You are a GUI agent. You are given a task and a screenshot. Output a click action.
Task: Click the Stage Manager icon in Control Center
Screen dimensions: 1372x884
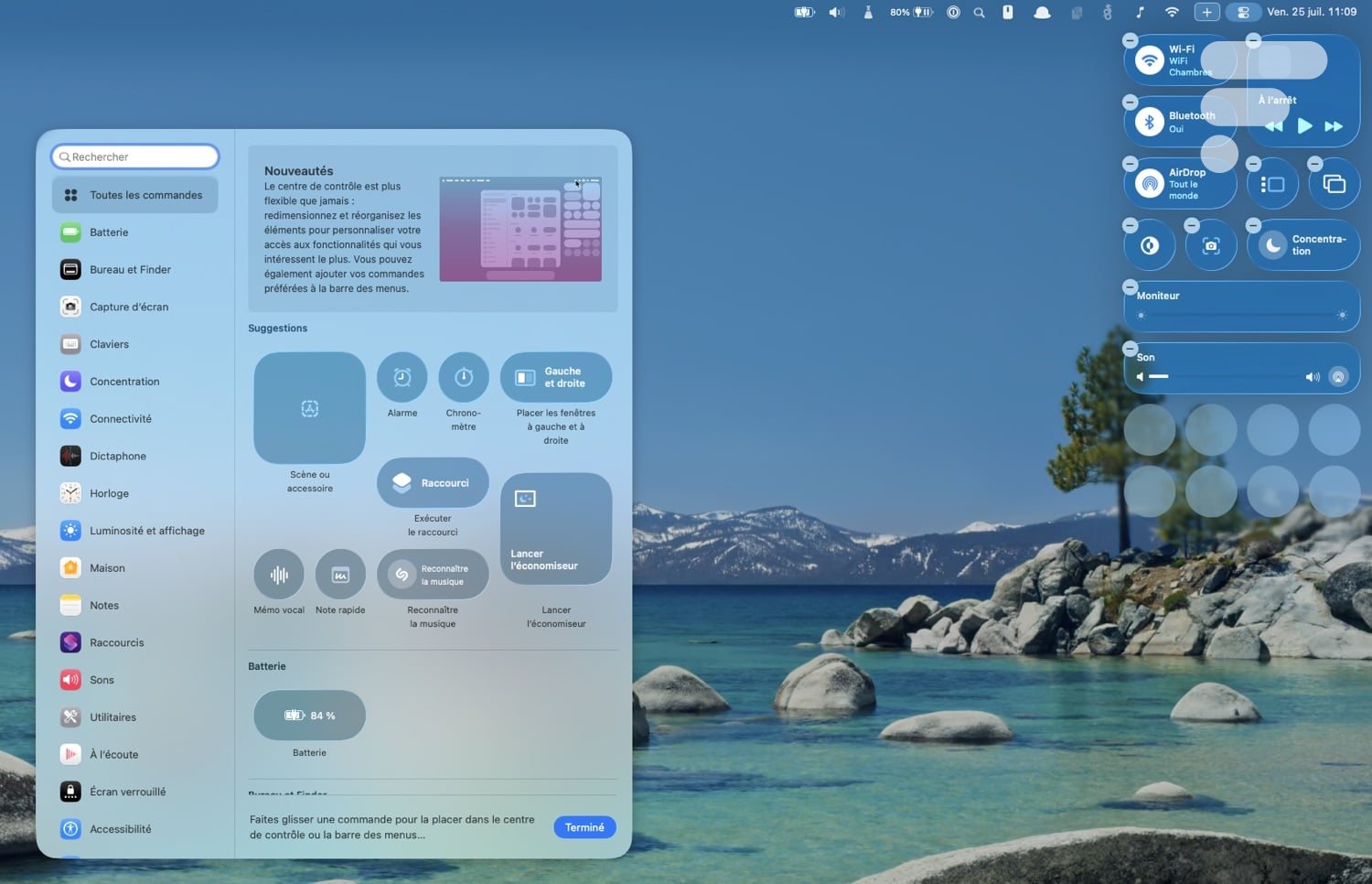point(1272,185)
